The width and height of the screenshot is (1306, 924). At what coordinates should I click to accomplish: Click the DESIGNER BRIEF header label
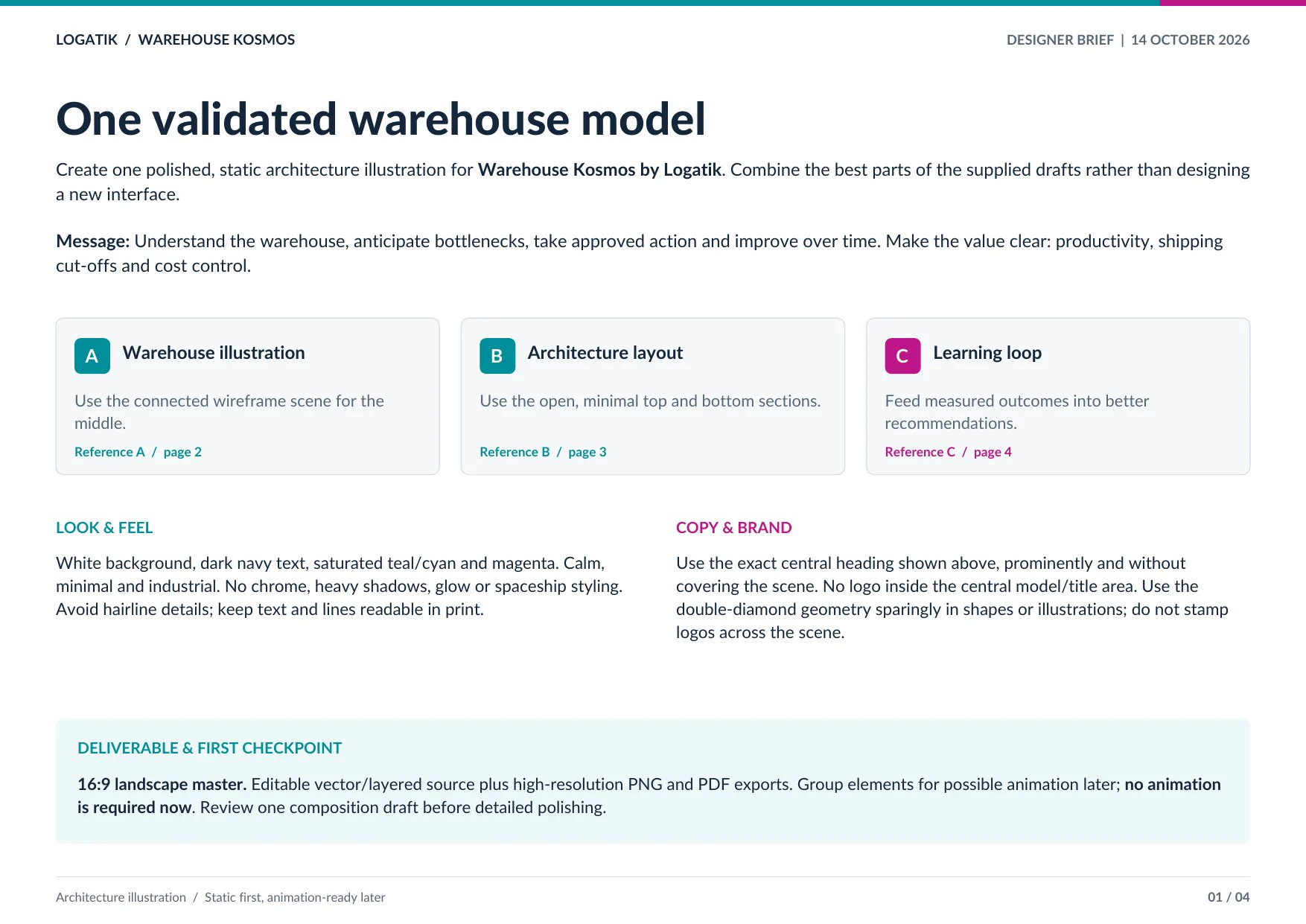tap(1060, 40)
